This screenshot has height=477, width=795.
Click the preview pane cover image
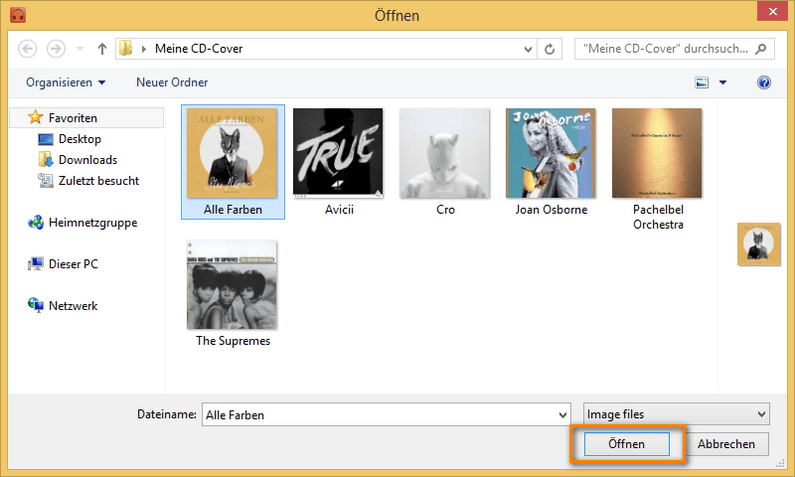(758, 244)
